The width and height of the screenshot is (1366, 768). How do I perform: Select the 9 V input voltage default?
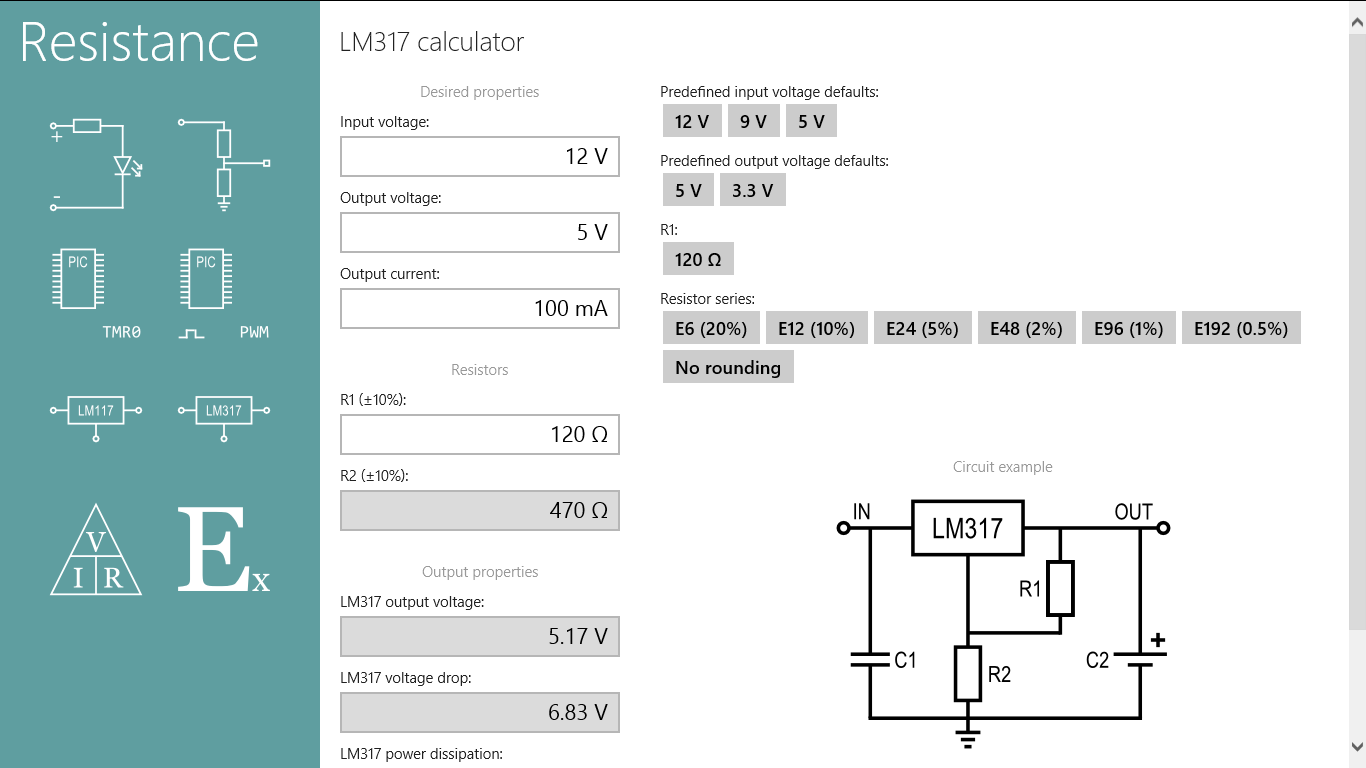[x=753, y=121]
